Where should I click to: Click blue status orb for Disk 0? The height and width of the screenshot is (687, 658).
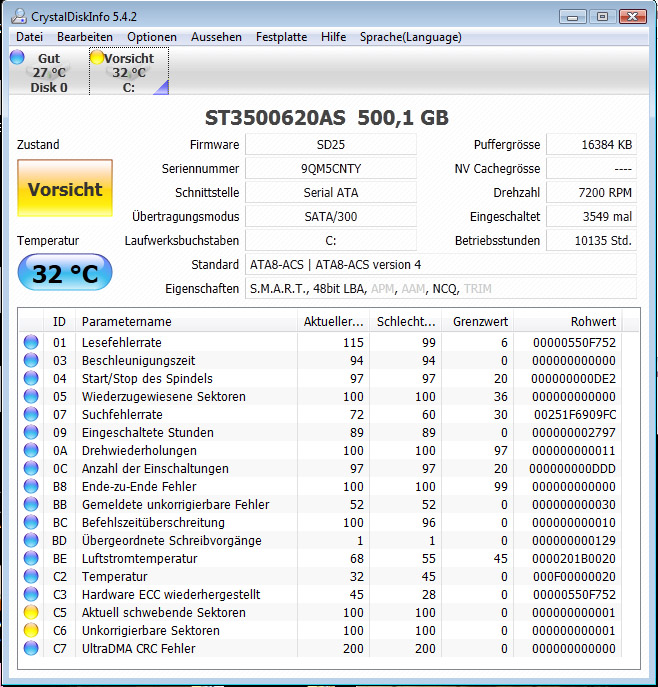pyautogui.click(x=17, y=57)
